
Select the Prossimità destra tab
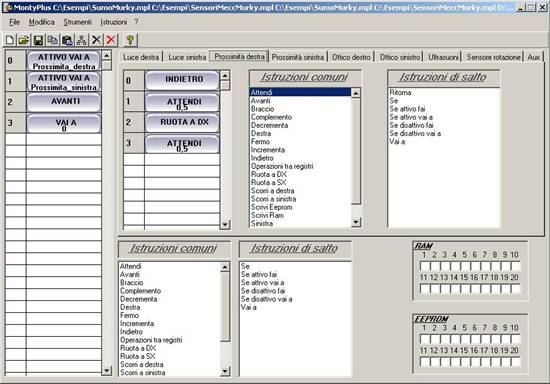(x=239, y=56)
